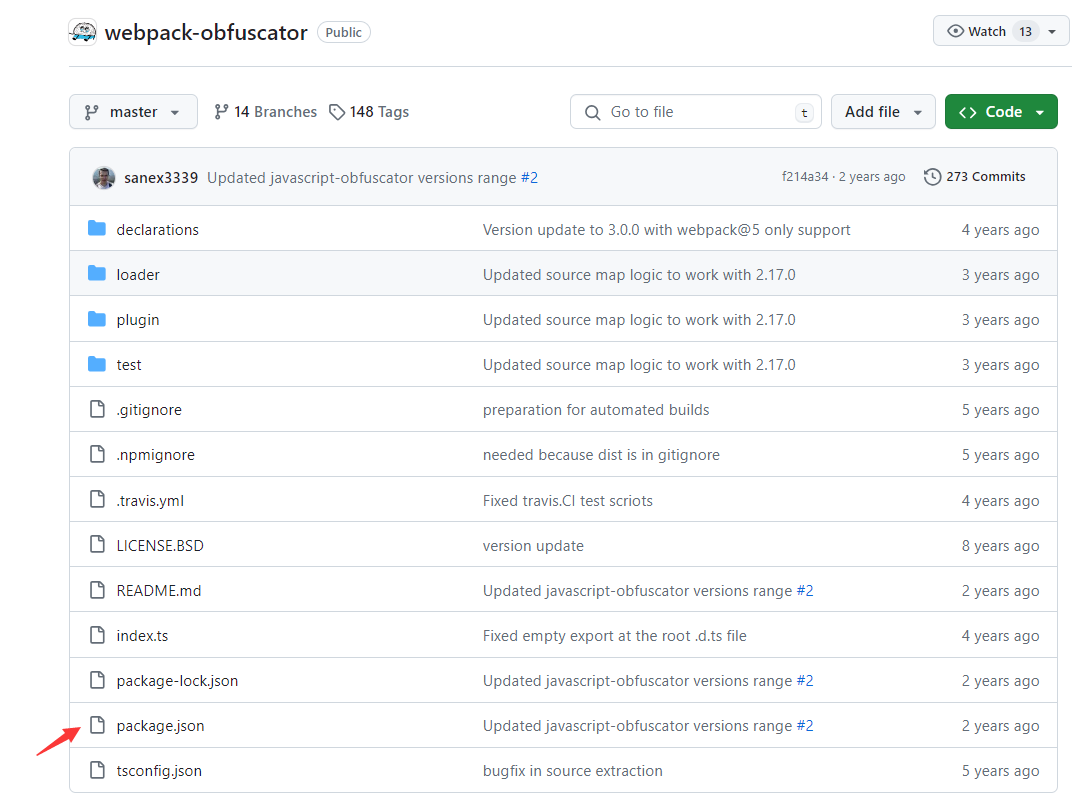Open the declarations folder icon
The height and width of the screenshot is (807, 1072).
coord(97,228)
